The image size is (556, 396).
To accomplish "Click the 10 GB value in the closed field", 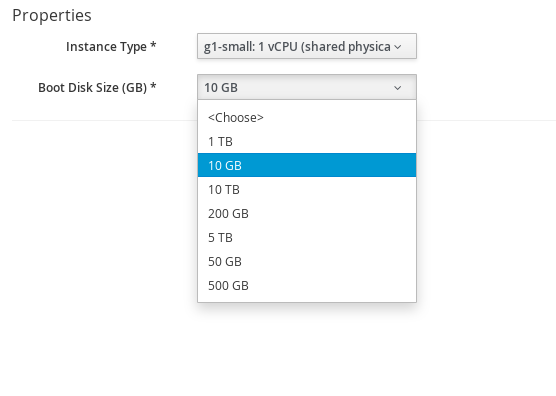I will 221,88.
